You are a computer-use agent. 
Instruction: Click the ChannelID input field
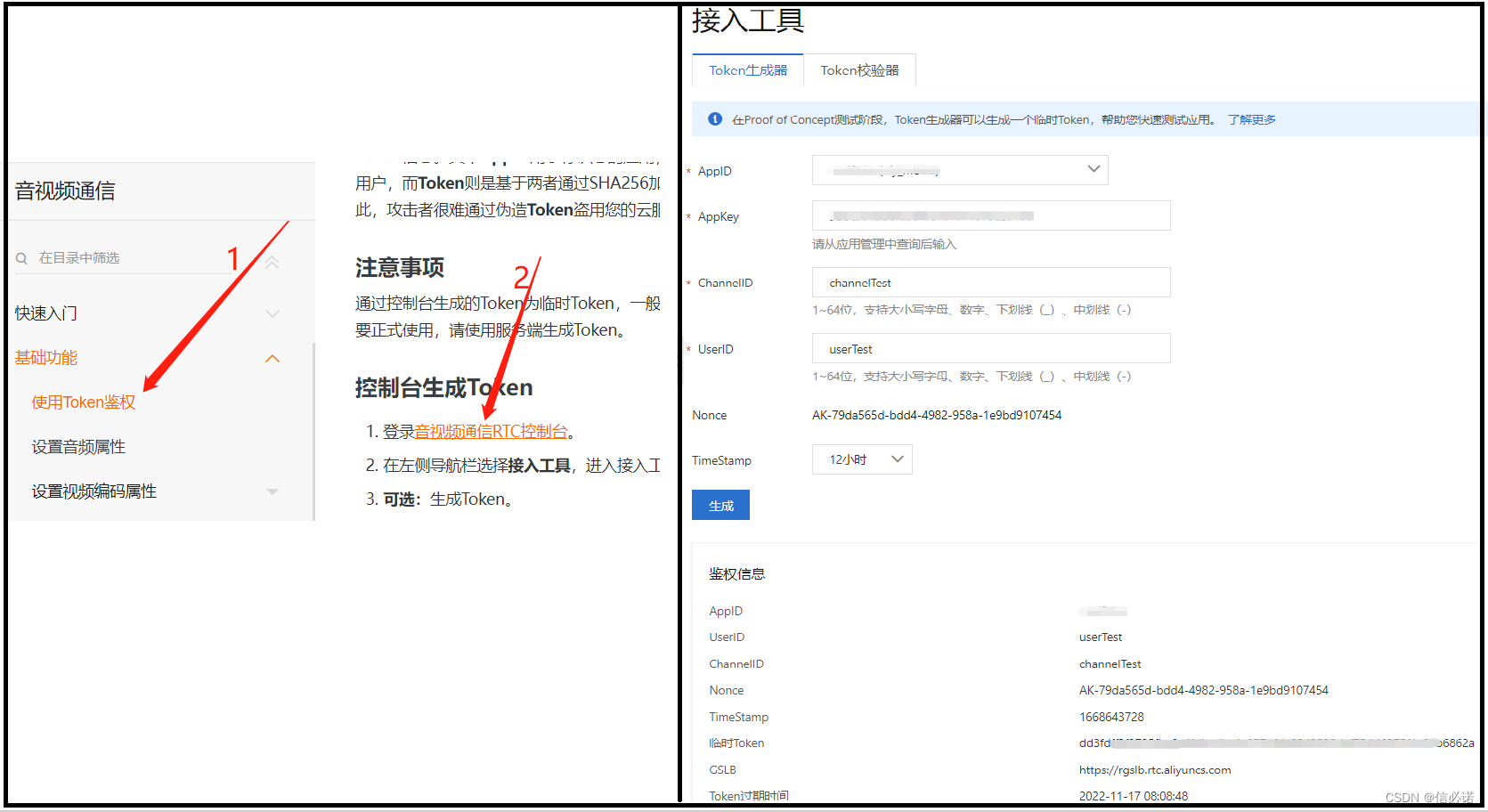coord(990,282)
